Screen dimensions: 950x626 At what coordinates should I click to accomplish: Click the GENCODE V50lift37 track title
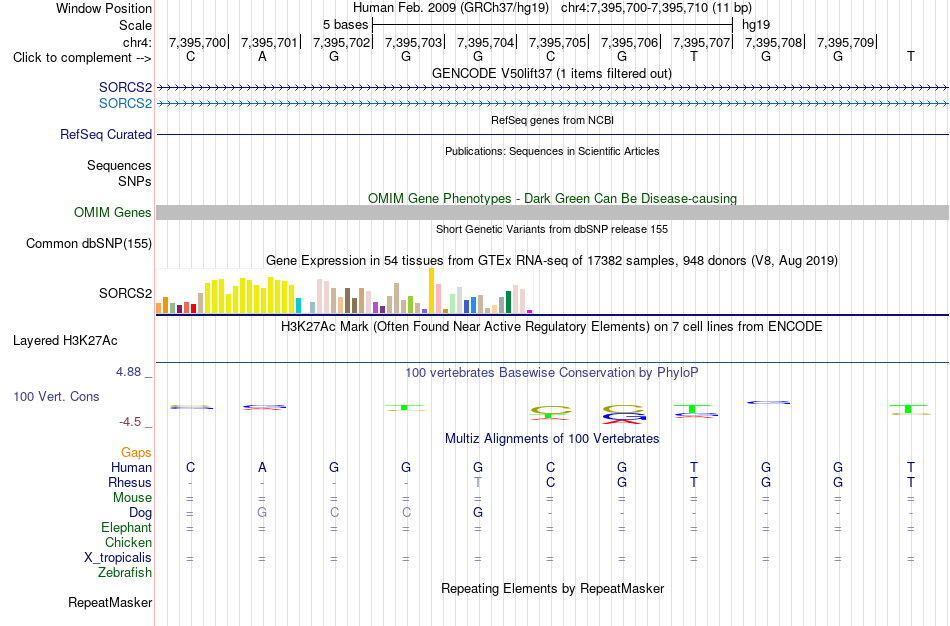click(552, 73)
